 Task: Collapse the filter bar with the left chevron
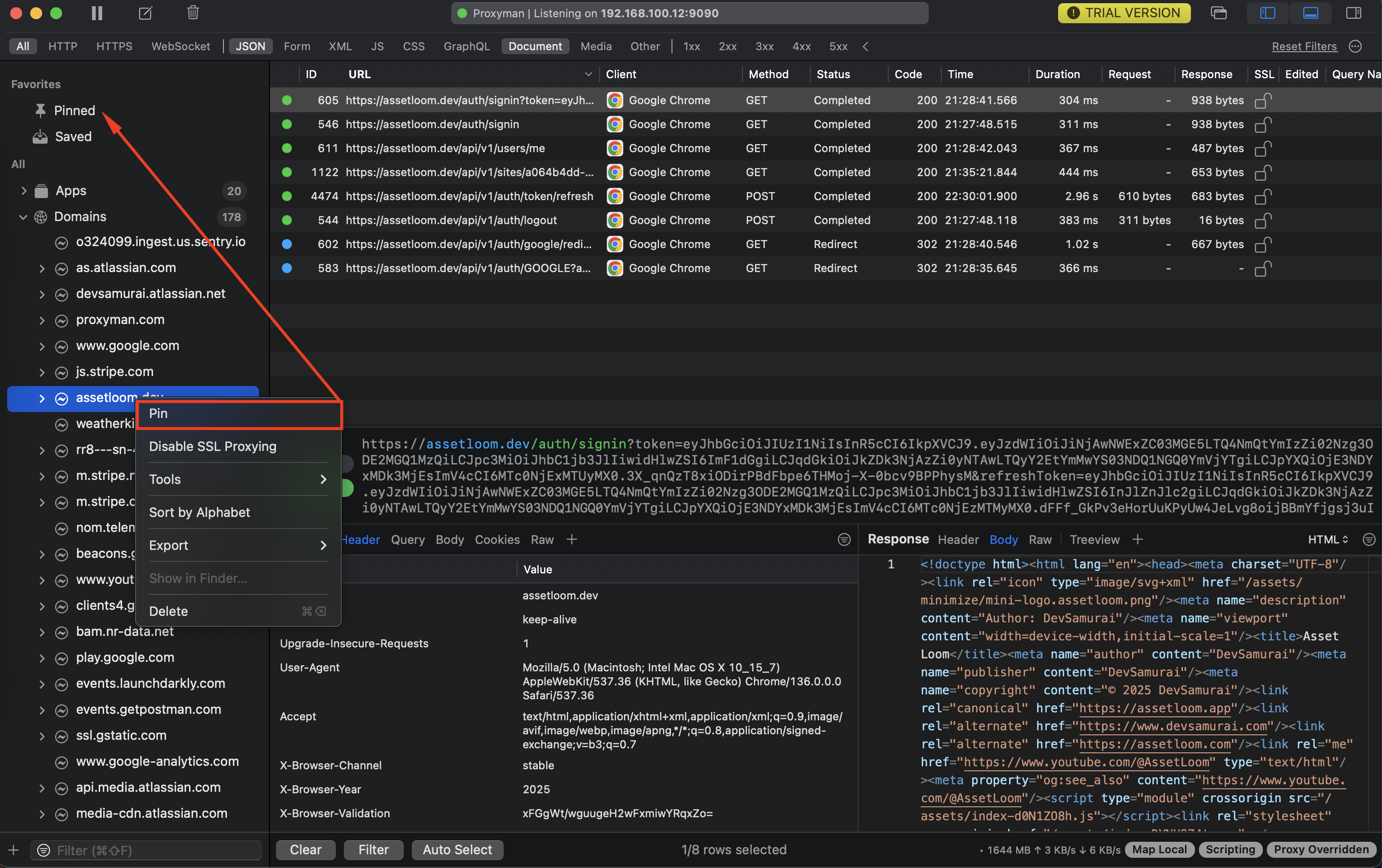[x=865, y=46]
